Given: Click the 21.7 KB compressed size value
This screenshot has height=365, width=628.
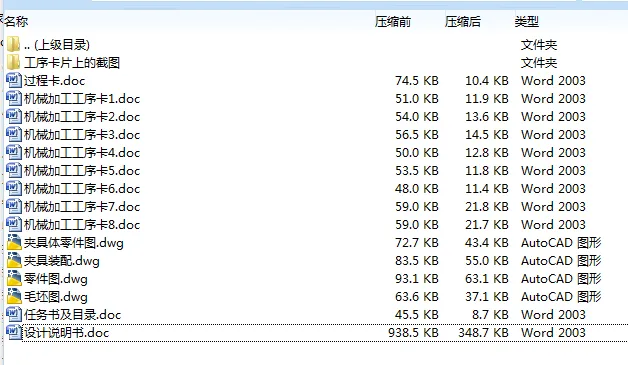Looking at the screenshot, I should pos(487,224).
